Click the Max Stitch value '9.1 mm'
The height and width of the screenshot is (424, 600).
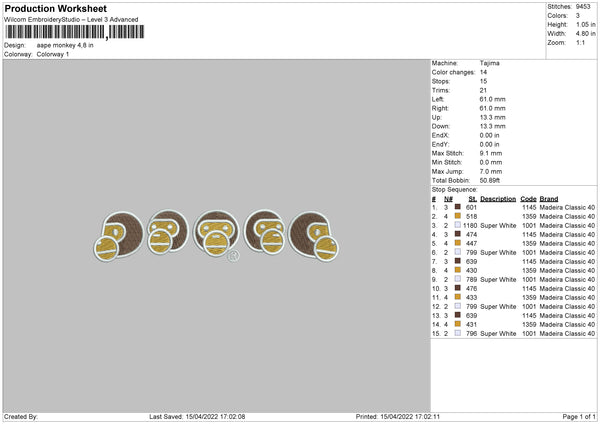click(491, 153)
